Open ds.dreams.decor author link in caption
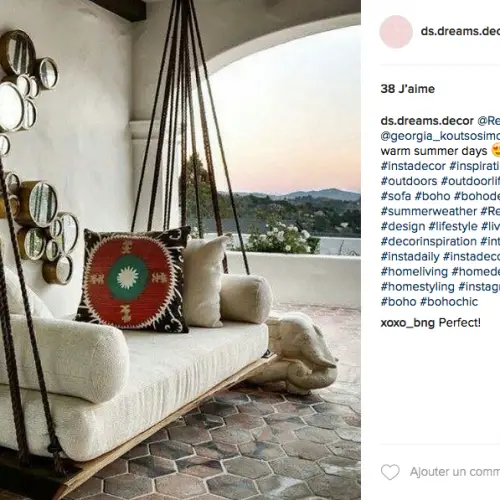Image resolution: width=500 pixels, height=500 pixels. coord(427,121)
